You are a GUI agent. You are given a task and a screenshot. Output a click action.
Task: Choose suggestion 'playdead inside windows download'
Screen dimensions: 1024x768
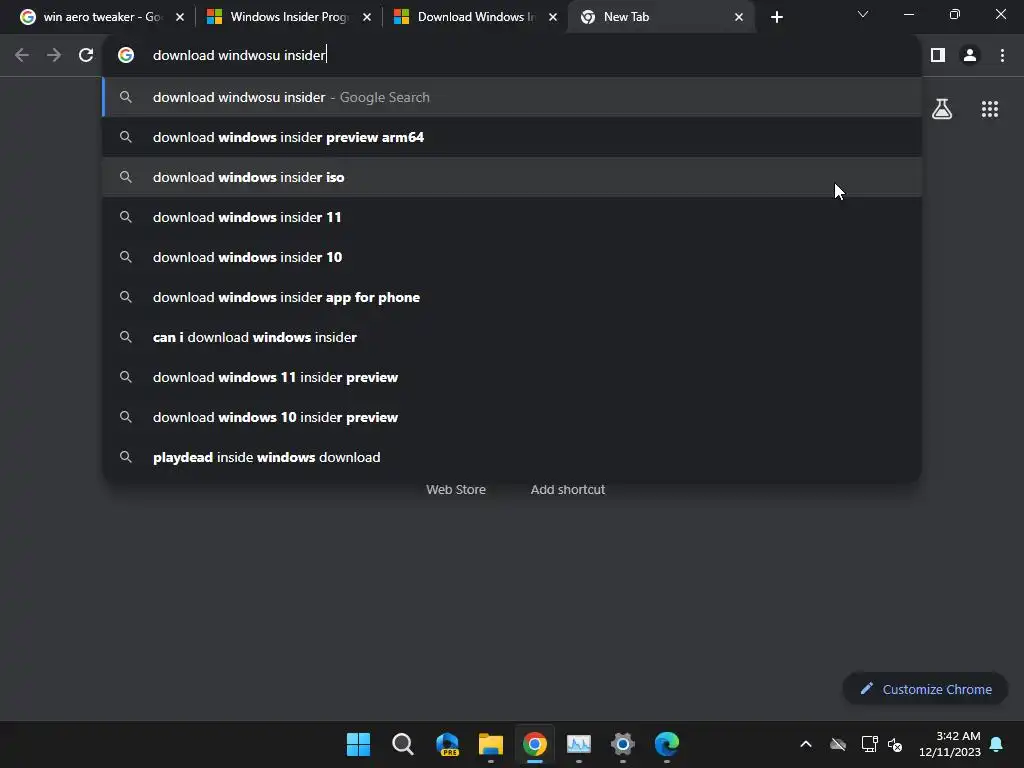click(512, 457)
